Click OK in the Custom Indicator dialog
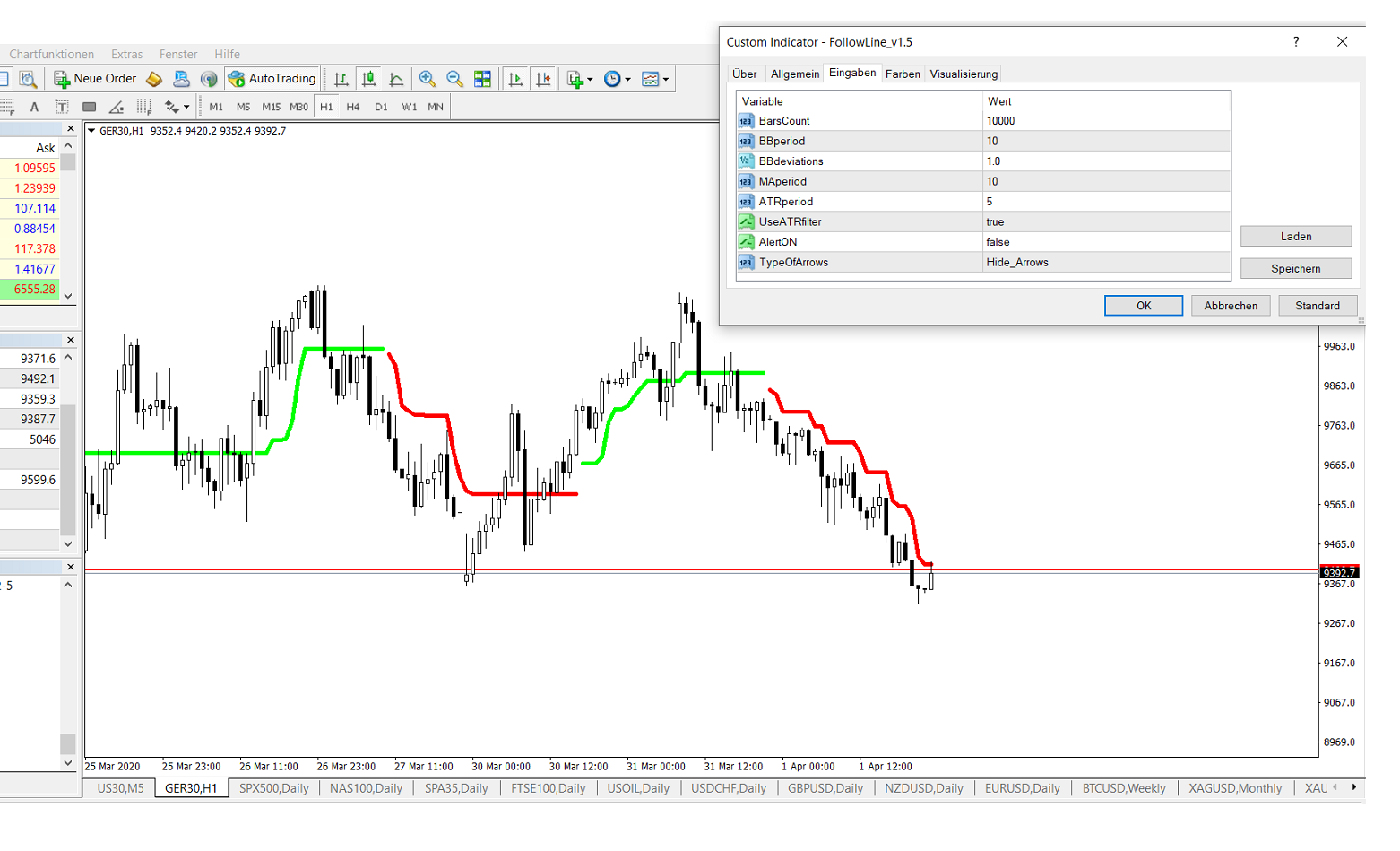Screen dimensions: 1400x851 [1144, 306]
